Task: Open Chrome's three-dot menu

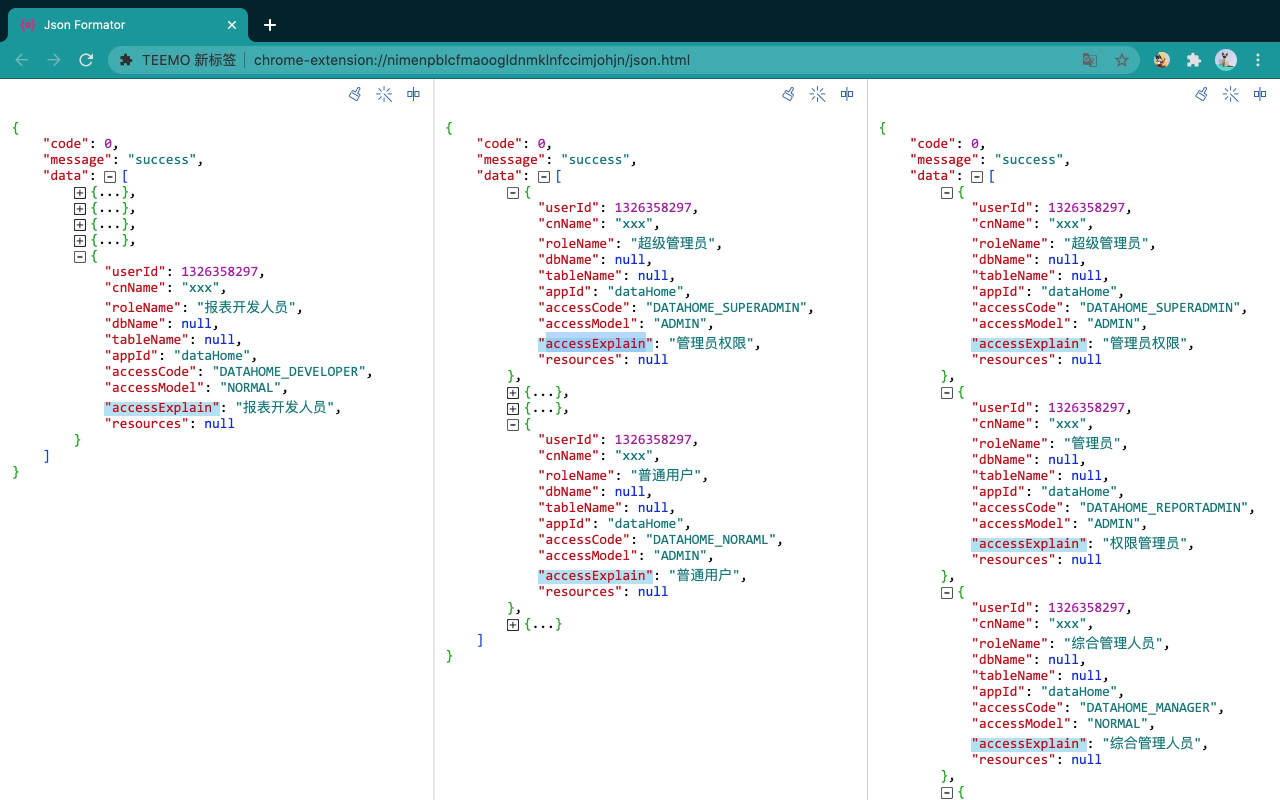Action: (x=1258, y=60)
